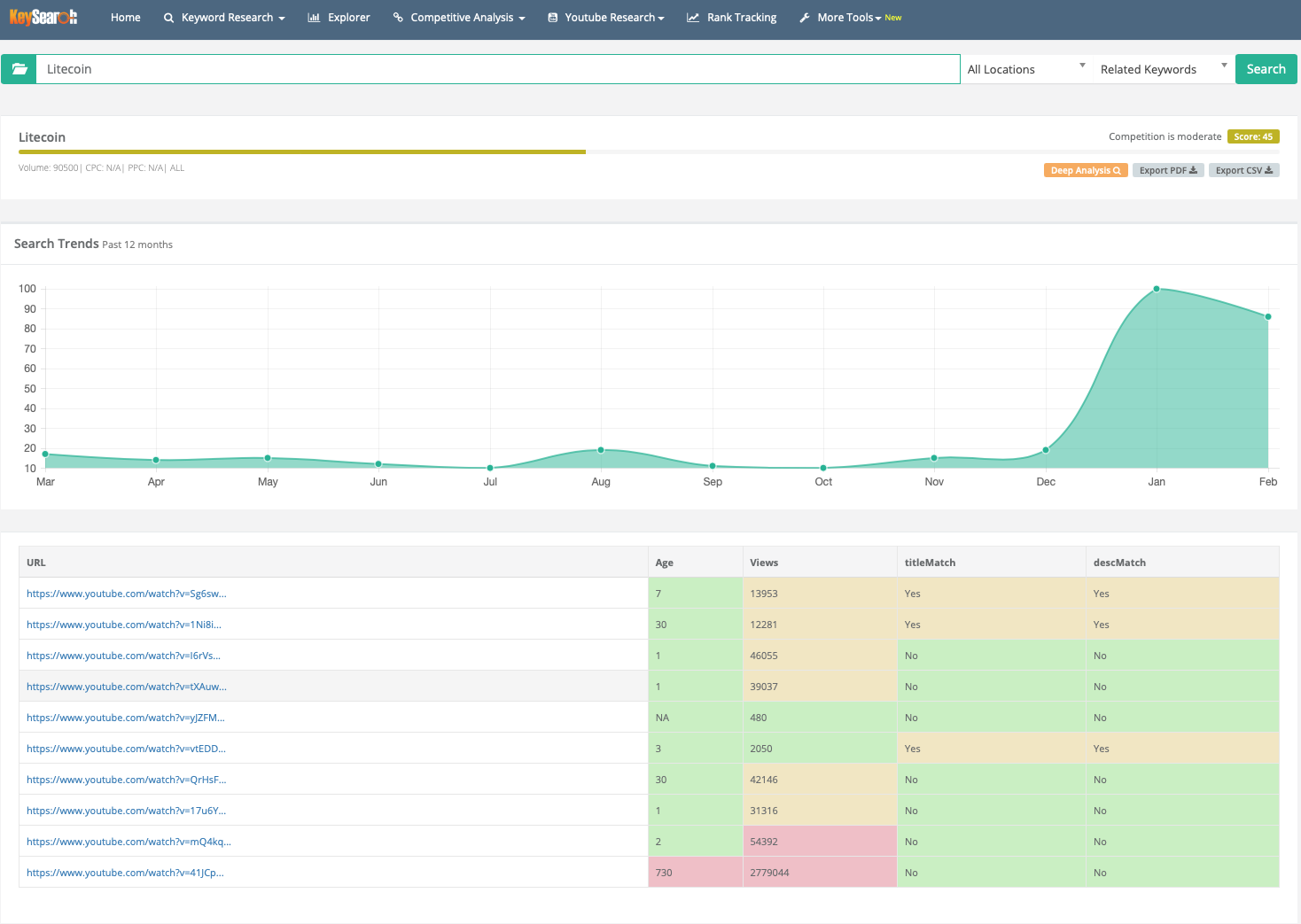
Task: Click the Score: 45 badge
Action: click(1253, 136)
